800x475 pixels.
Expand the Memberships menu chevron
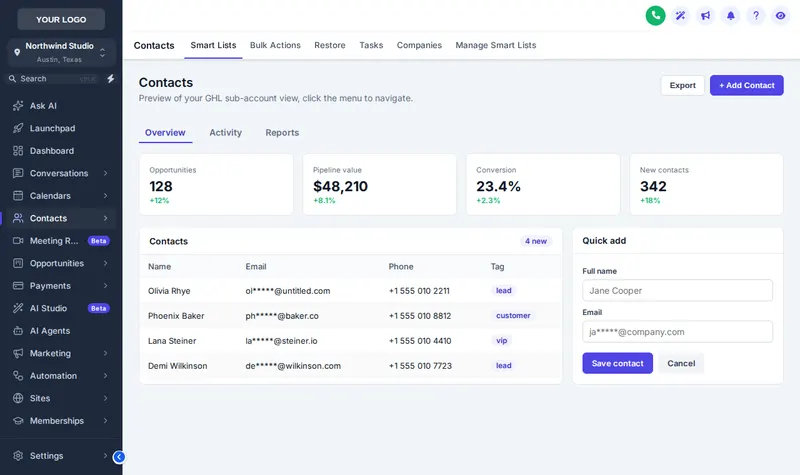[106, 420]
